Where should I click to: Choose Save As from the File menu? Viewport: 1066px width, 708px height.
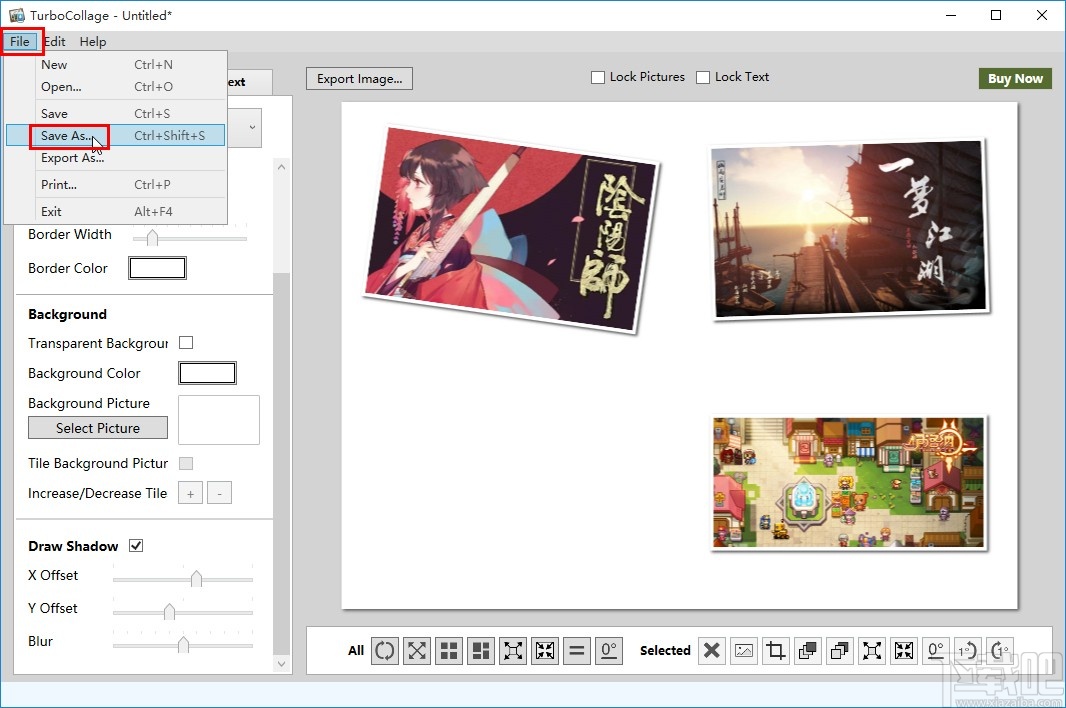click(68, 135)
